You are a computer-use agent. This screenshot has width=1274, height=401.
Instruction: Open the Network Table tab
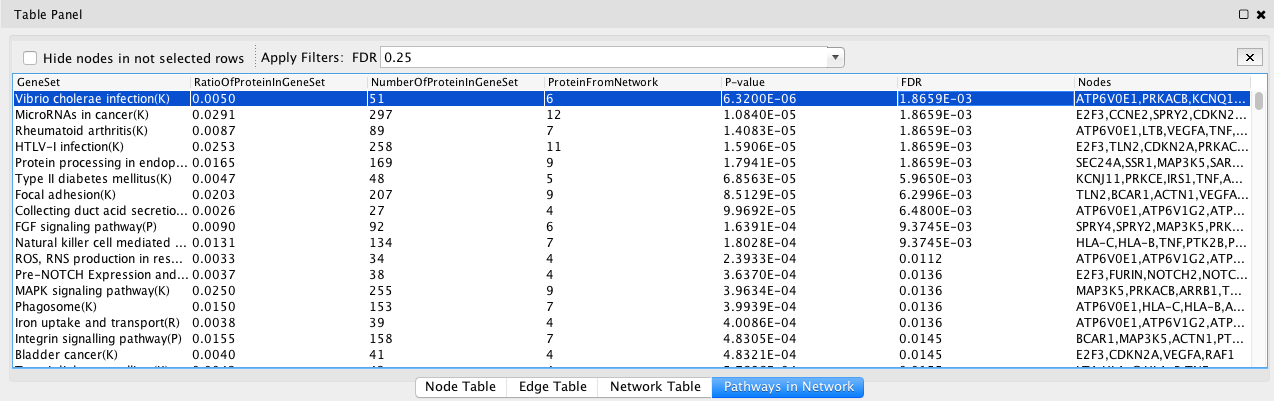point(655,386)
